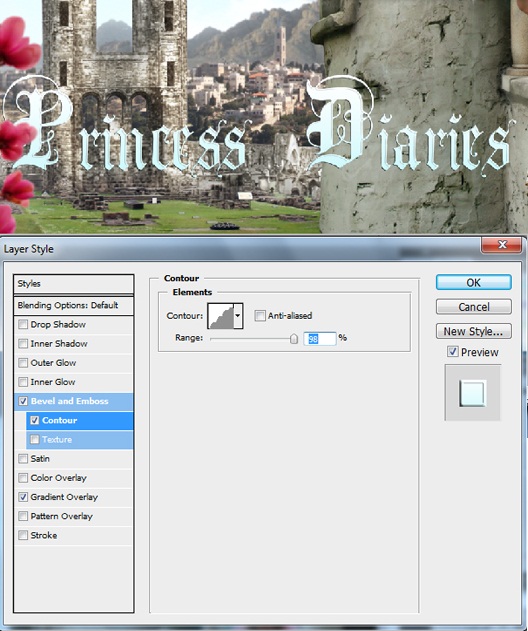
Task: Click OK to apply layer style
Action: tap(474, 283)
